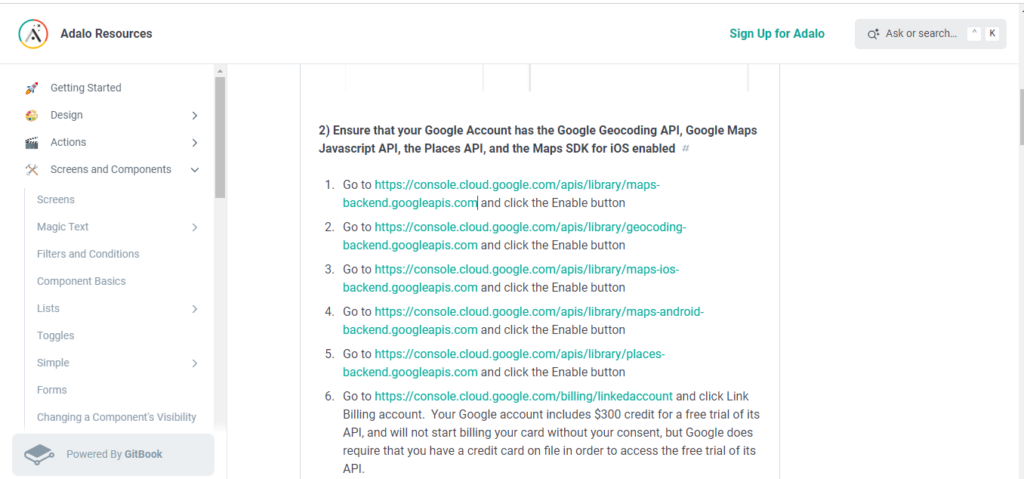Screen dimensions: 1024x479
Task: Open the Screens page
Action: coord(56,199)
